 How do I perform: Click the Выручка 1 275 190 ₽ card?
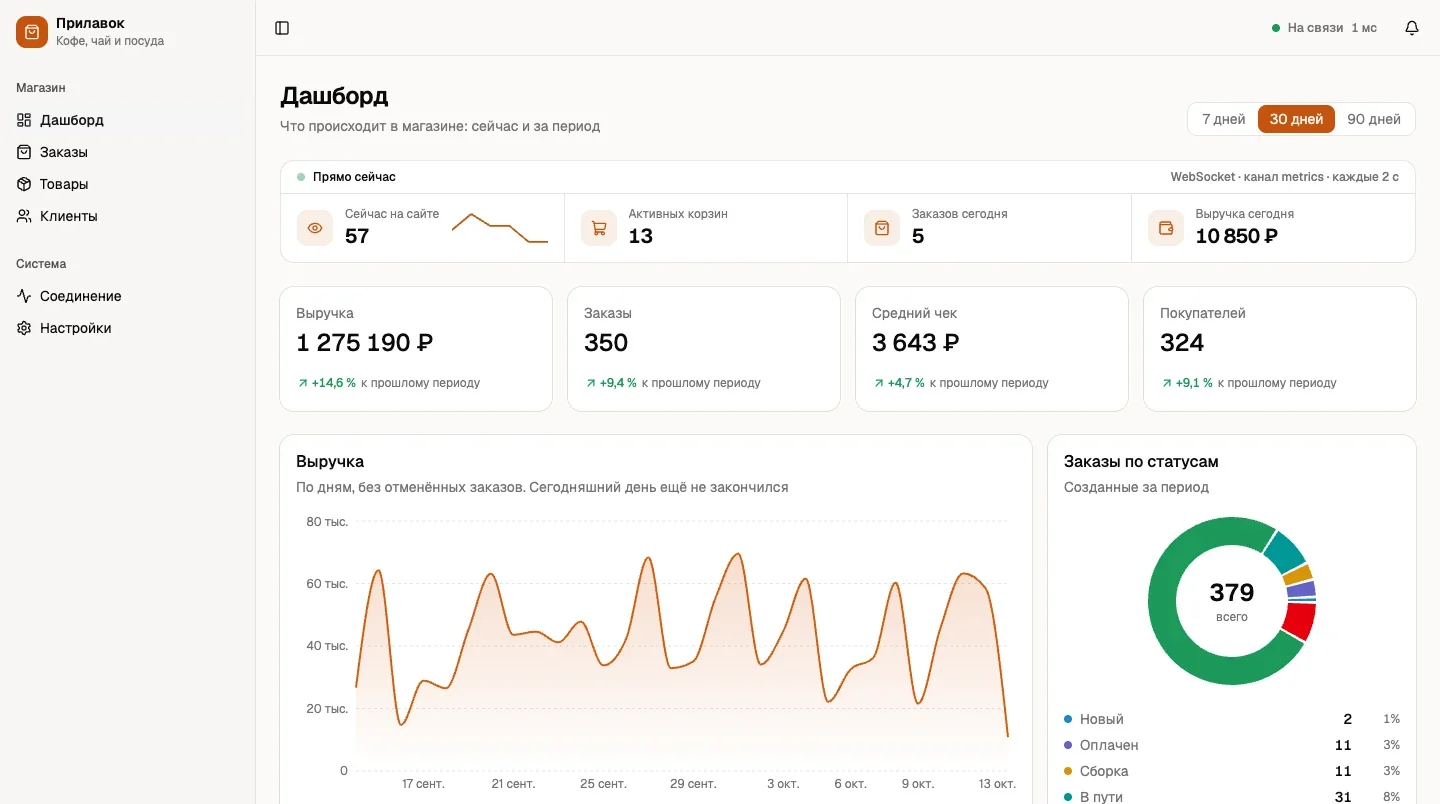(x=416, y=349)
